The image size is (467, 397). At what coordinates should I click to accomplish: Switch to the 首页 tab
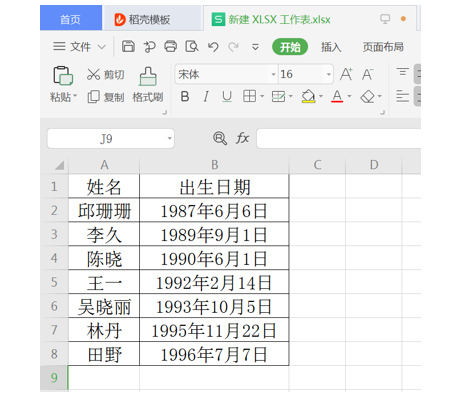coord(71,18)
